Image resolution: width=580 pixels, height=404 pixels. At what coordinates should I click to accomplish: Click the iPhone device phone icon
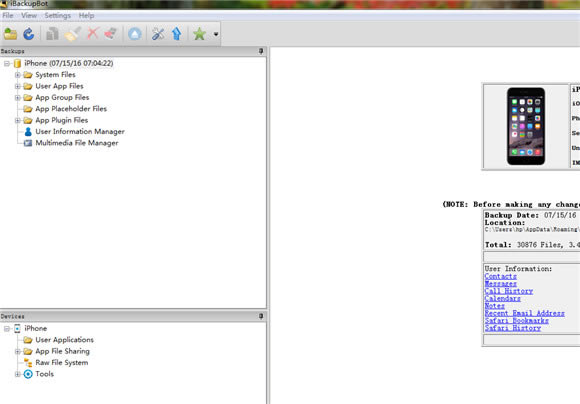(x=17, y=329)
